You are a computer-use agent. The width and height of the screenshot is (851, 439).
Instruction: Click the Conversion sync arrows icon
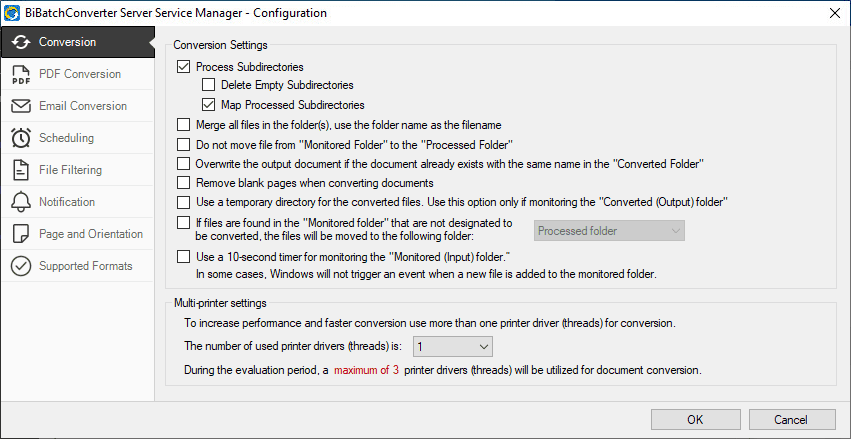click(x=21, y=42)
